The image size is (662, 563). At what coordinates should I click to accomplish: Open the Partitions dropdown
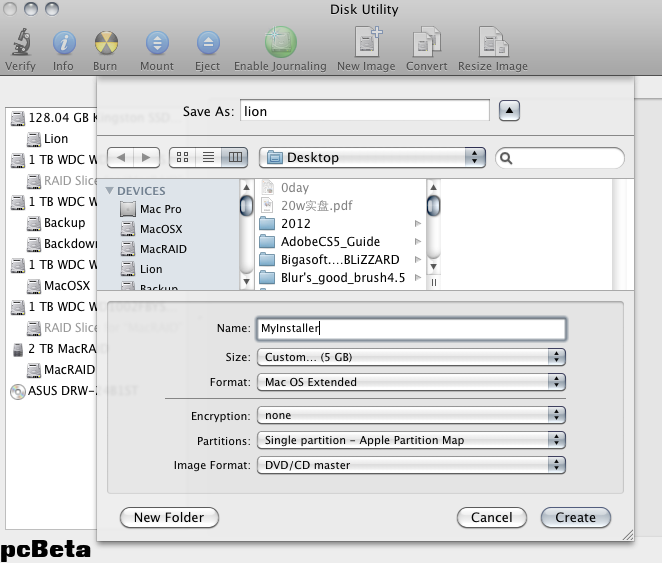click(411, 441)
